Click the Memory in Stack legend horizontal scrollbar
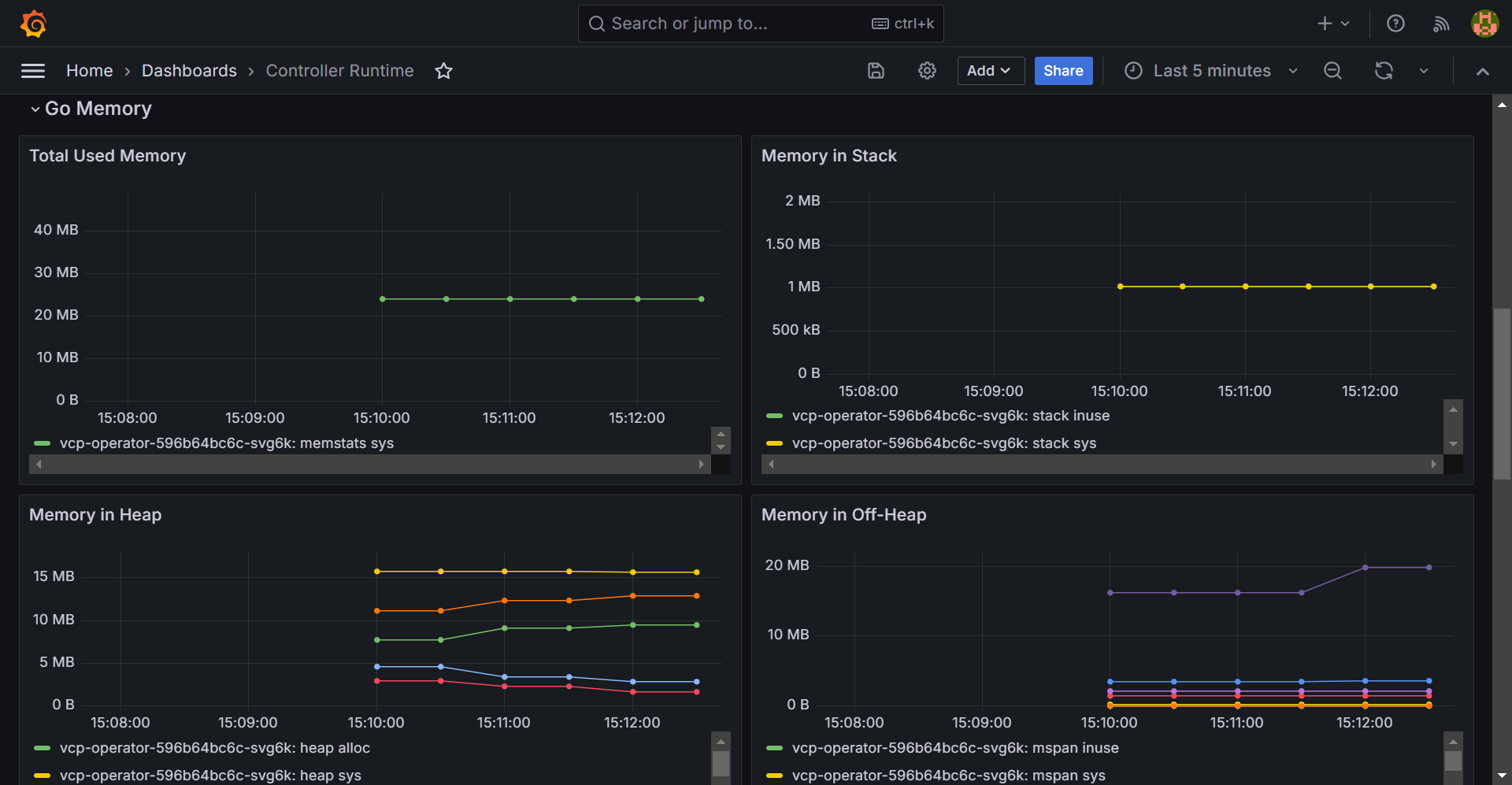This screenshot has width=1512, height=785. click(x=1102, y=465)
